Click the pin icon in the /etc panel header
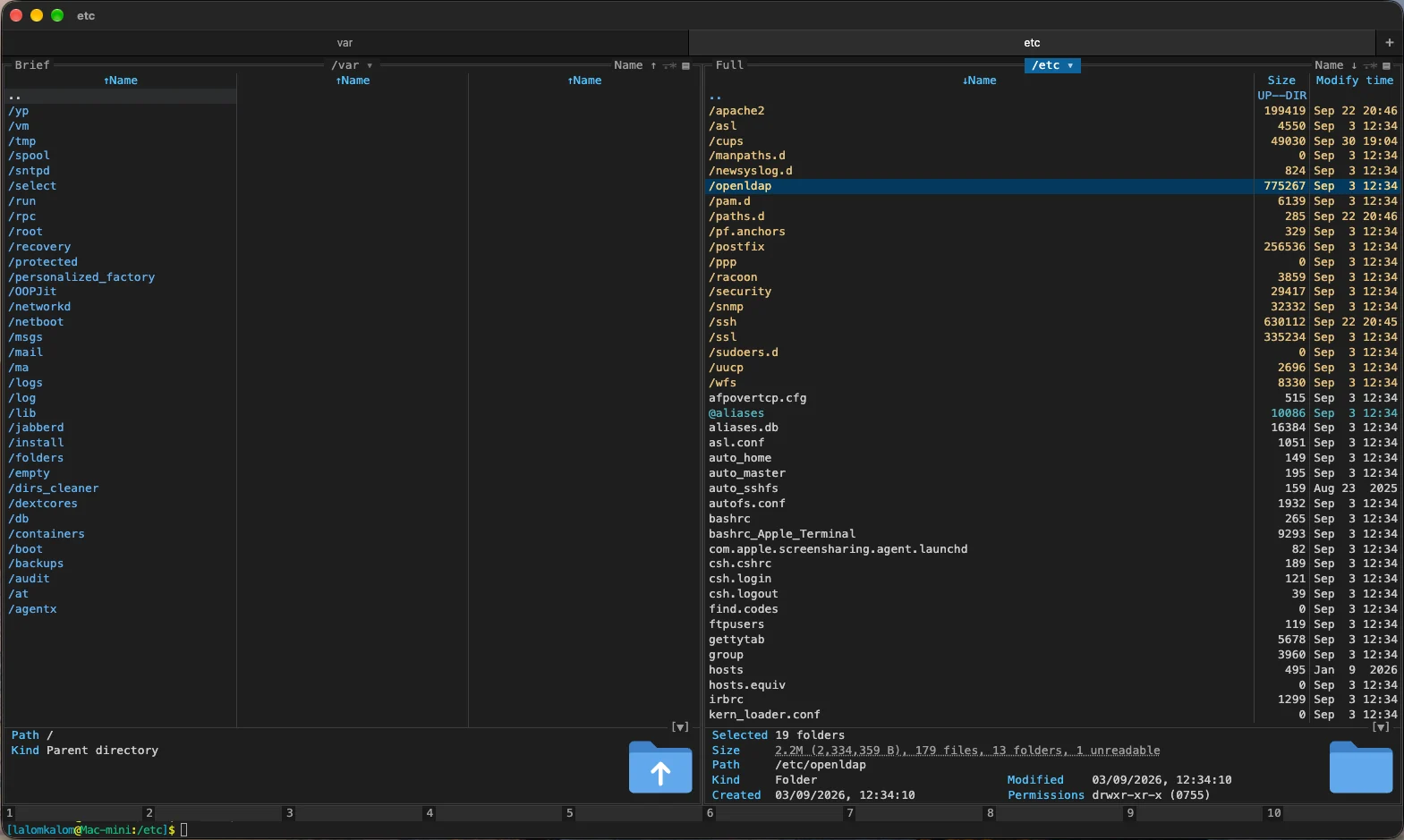 pyautogui.click(x=1370, y=65)
